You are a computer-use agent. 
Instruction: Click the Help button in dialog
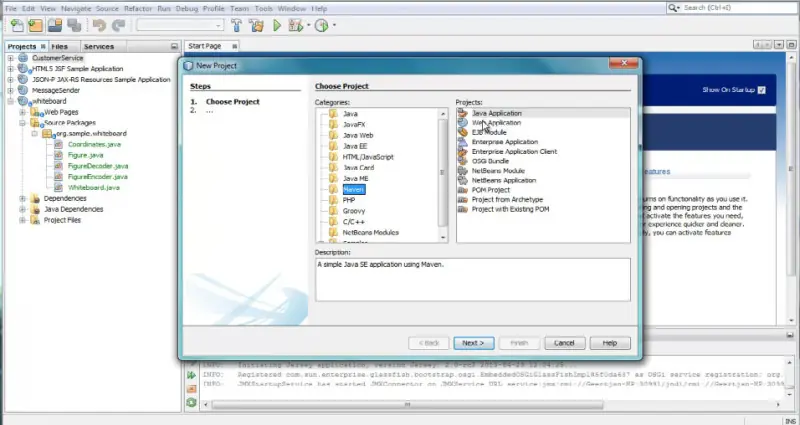pos(610,343)
